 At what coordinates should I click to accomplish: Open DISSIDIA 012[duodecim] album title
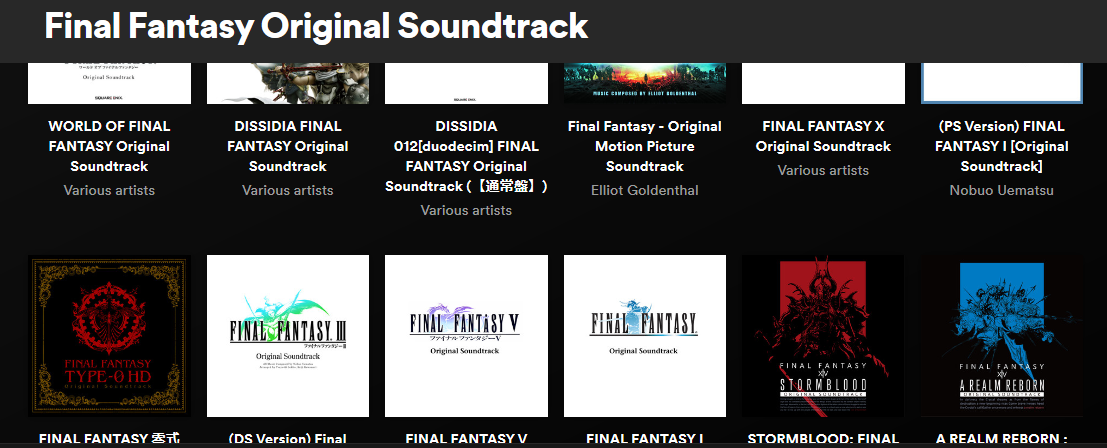(x=466, y=156)
